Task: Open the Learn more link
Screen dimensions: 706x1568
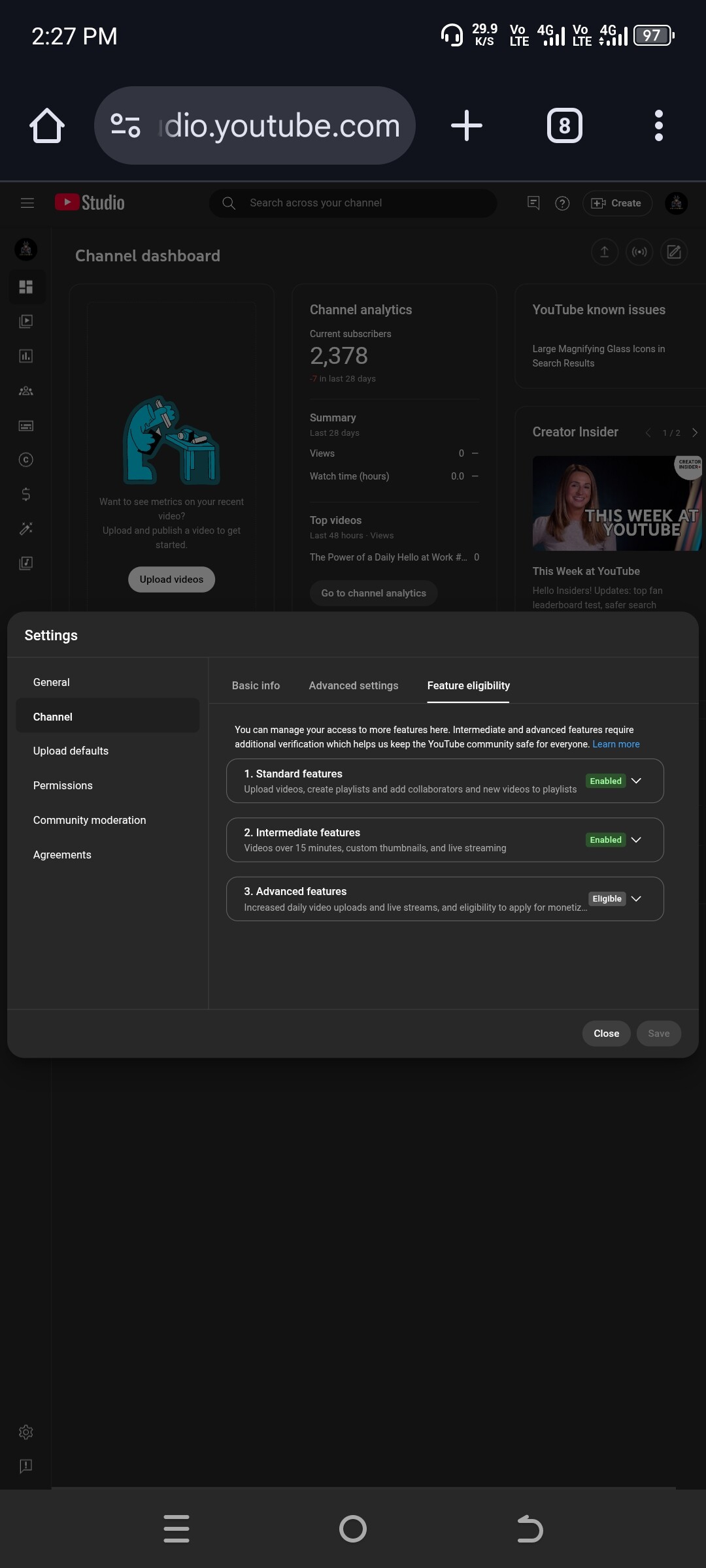Action: click(x=616, y=744)
